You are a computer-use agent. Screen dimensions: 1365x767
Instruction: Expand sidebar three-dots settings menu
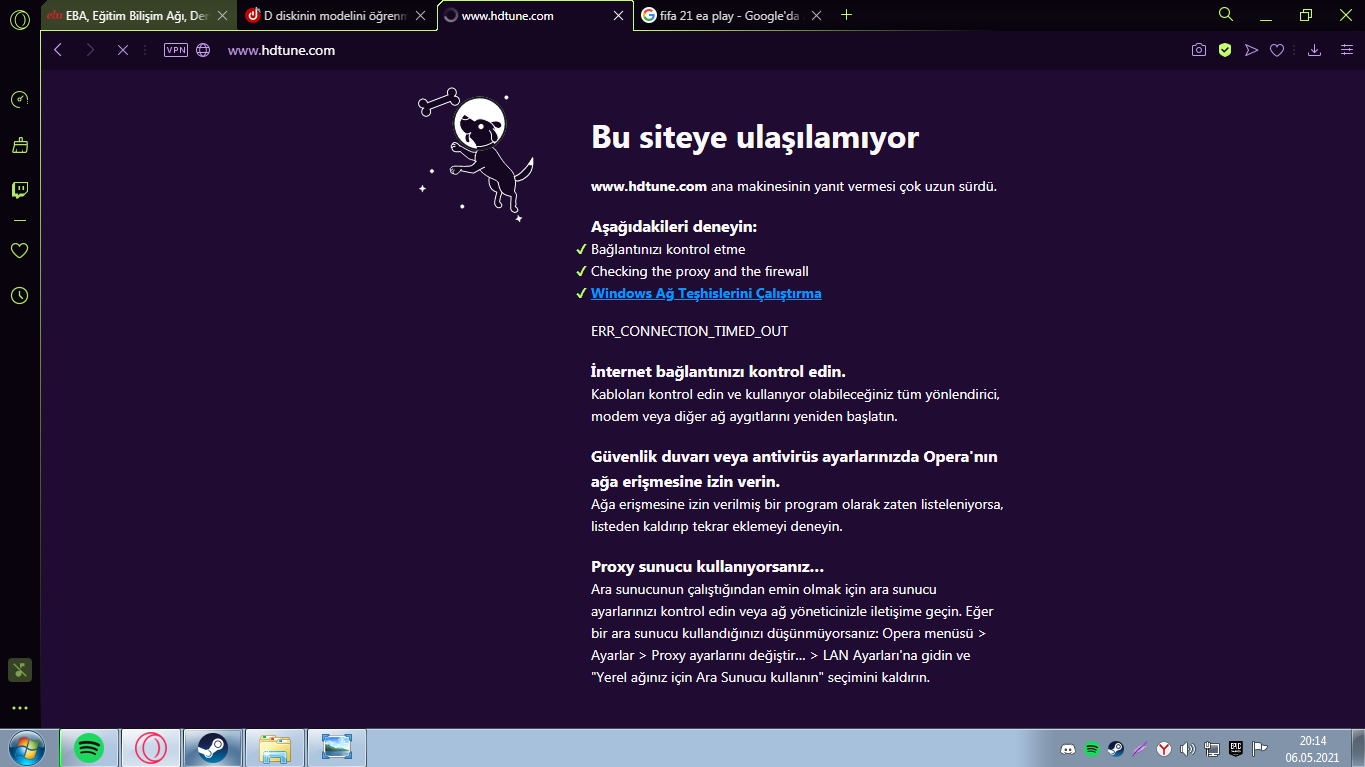19,708
